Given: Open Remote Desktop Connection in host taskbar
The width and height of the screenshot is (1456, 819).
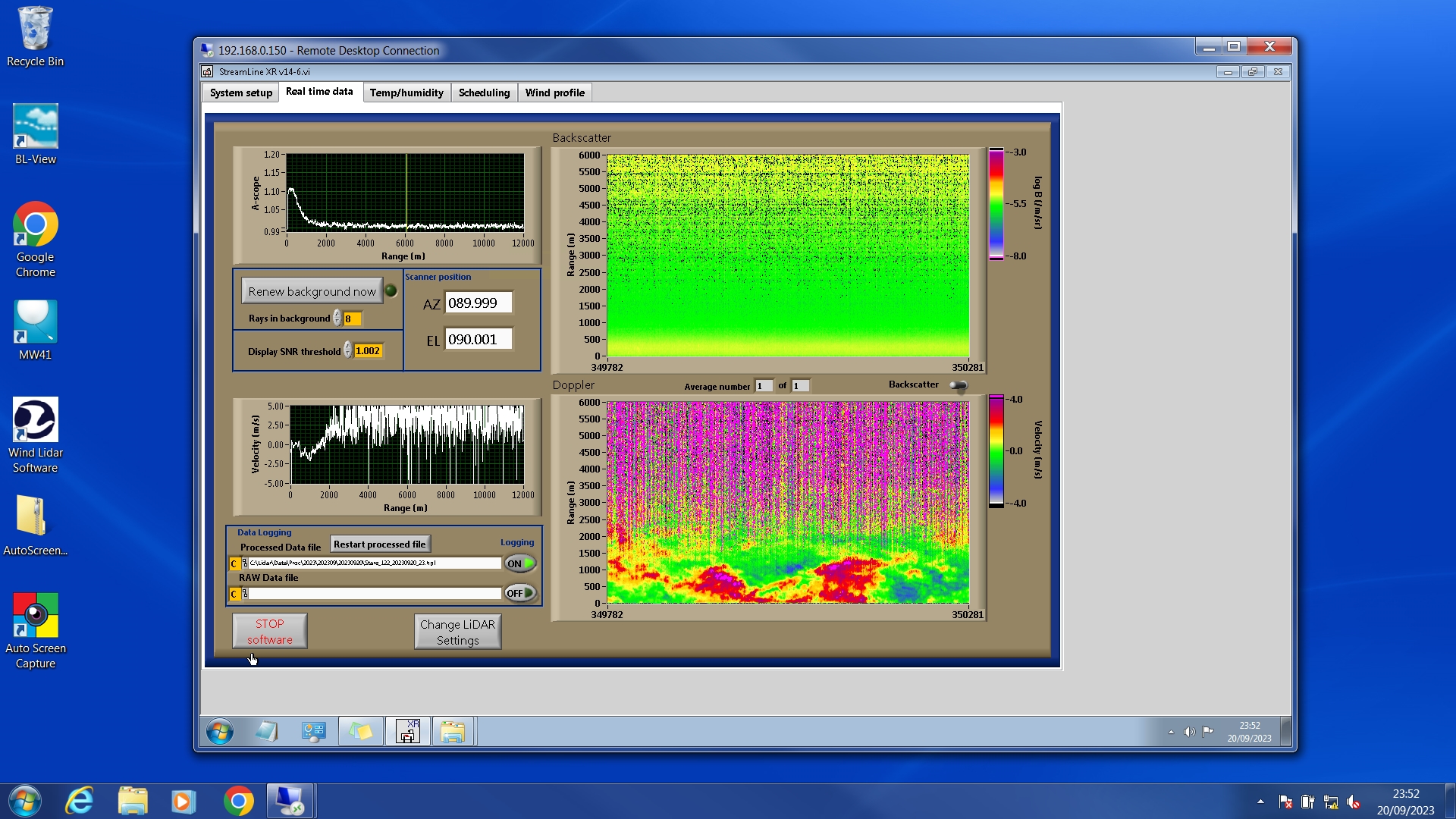Looking at the screenshot, I should (290, 802).
